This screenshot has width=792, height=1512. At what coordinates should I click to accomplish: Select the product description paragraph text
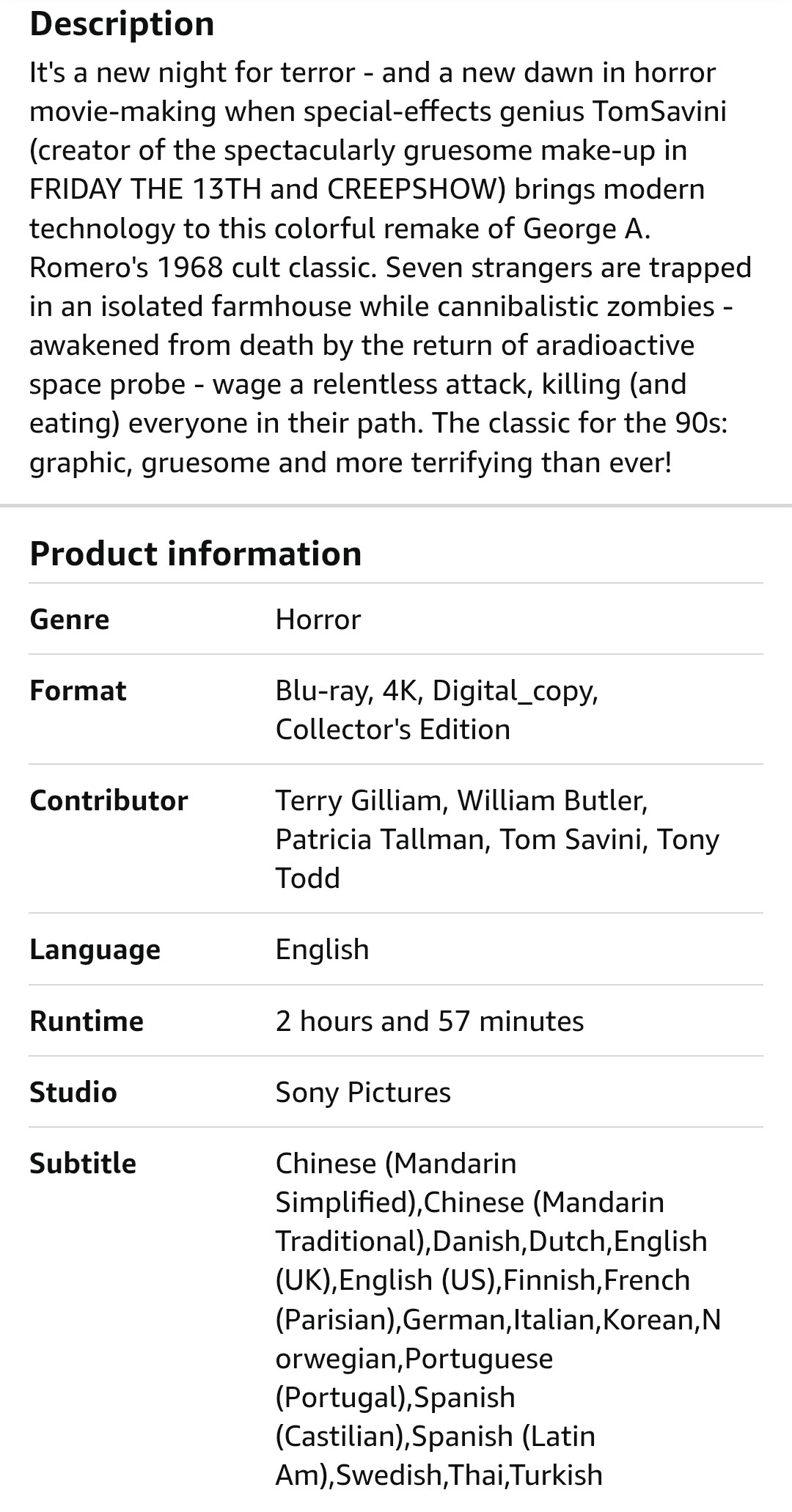coord(389,268)
